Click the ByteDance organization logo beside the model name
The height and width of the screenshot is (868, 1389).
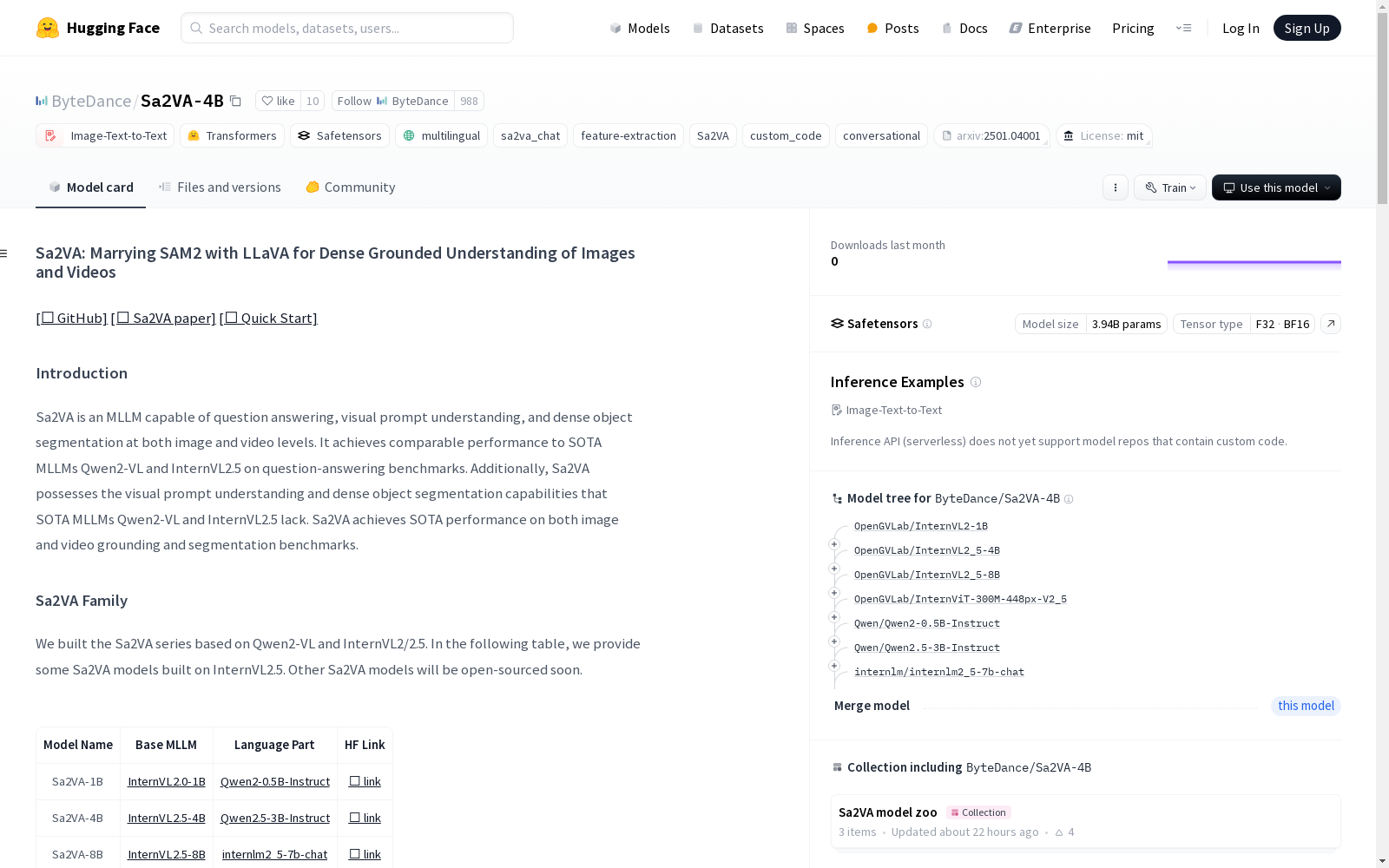42,101
